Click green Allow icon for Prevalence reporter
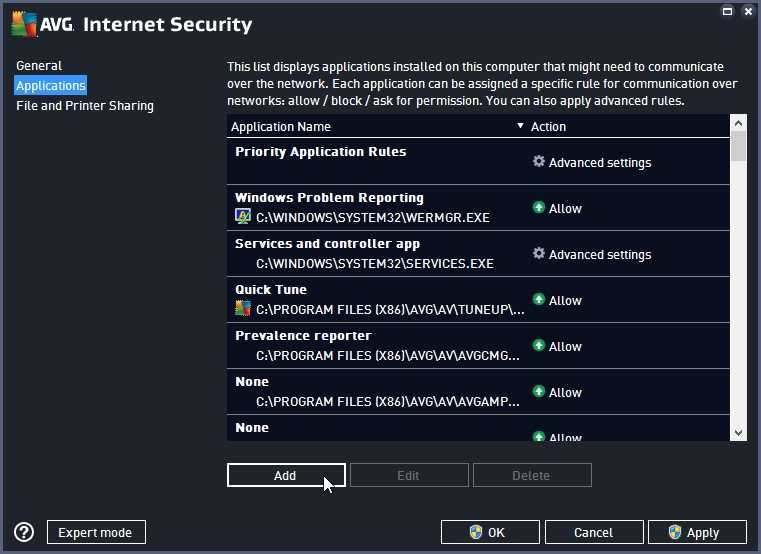The height and width of the screenshot is (554, 761). (539, 346)
